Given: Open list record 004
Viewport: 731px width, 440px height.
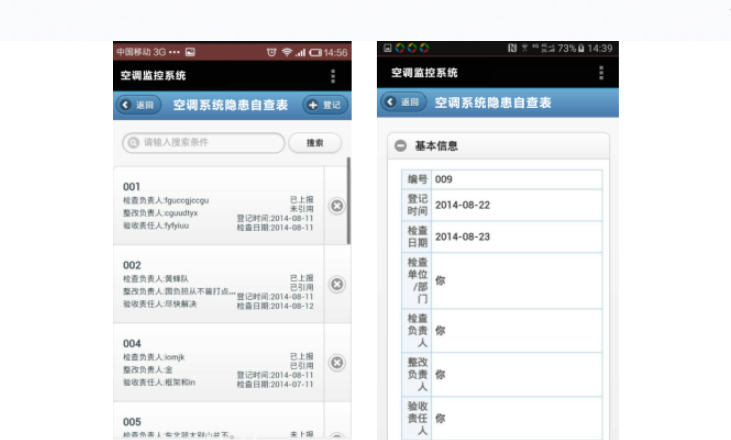Looking at the screenshot, I should click(218, 362).
